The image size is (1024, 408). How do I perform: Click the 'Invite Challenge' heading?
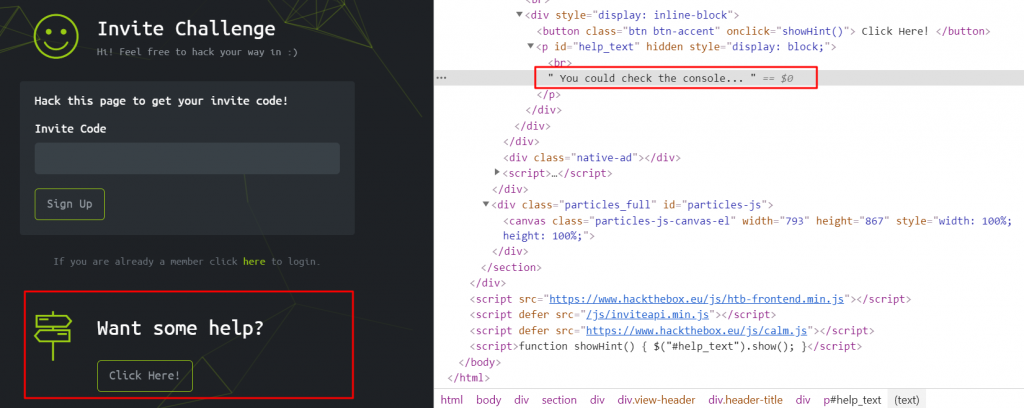pyautogui.click(x=186, y=29)
